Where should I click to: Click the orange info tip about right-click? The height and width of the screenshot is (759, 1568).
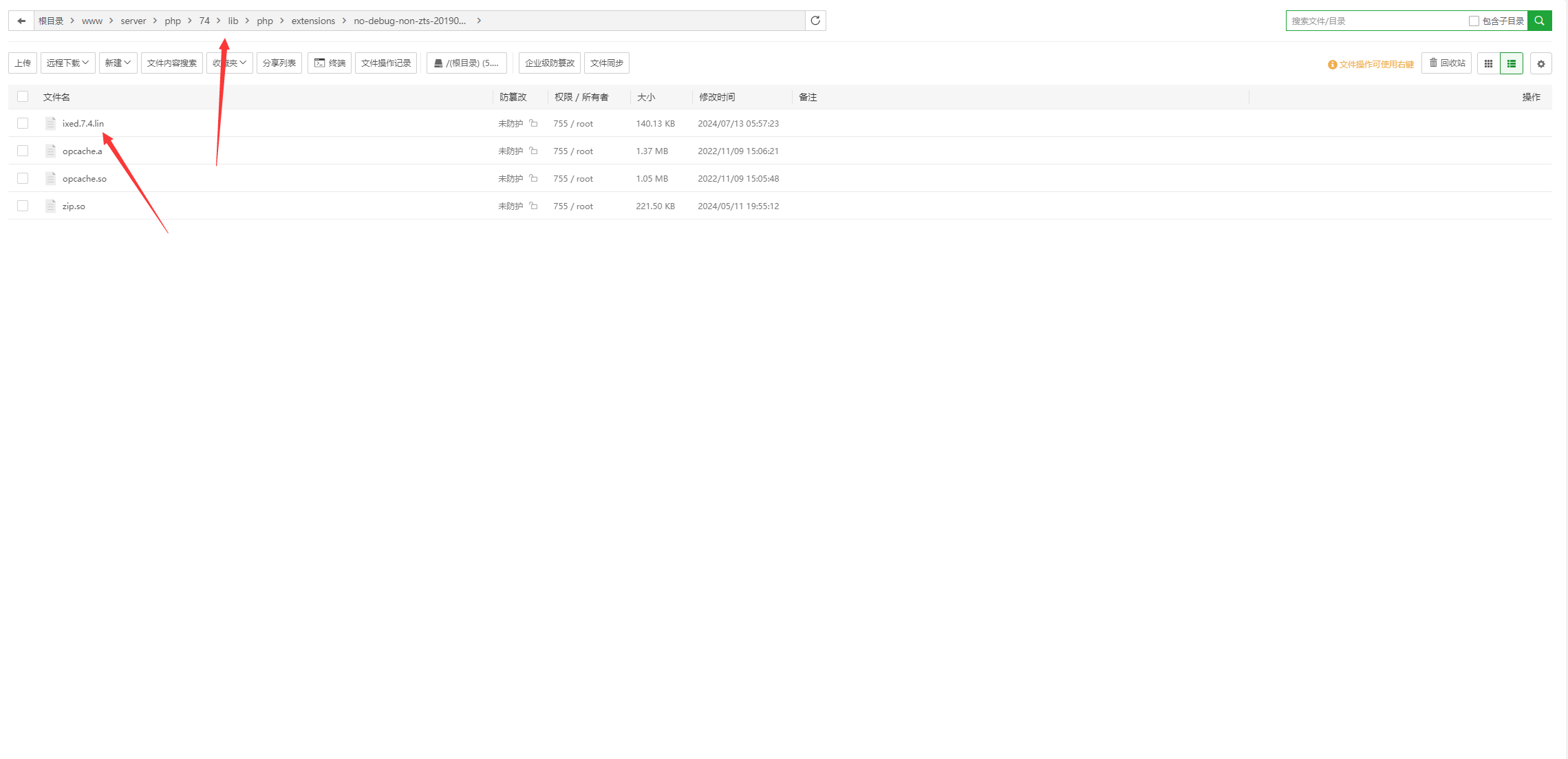pos(1371,64)
